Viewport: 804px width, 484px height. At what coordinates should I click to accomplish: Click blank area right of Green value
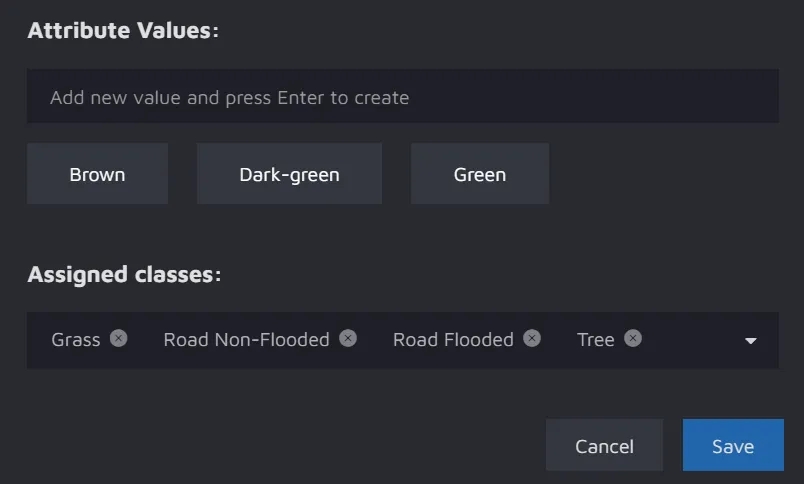click(x=660, y=174)
